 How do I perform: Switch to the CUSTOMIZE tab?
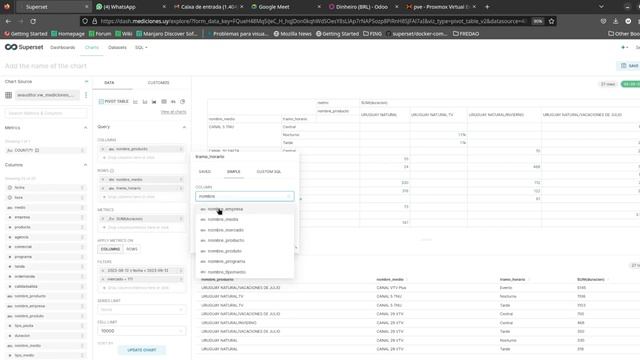click(x=158, y=82)
